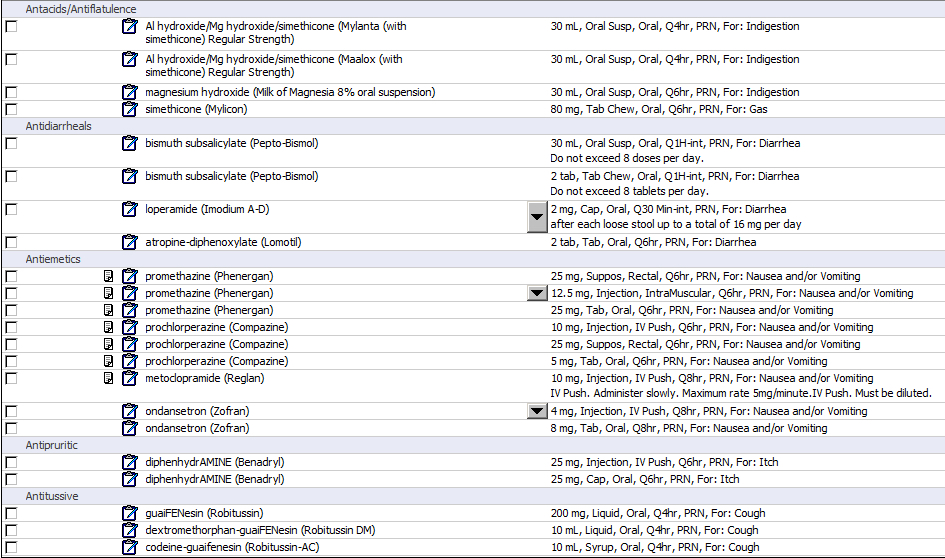Click the Antiemetics section header
Screen dimensions: 945x558
pos(53,259)
